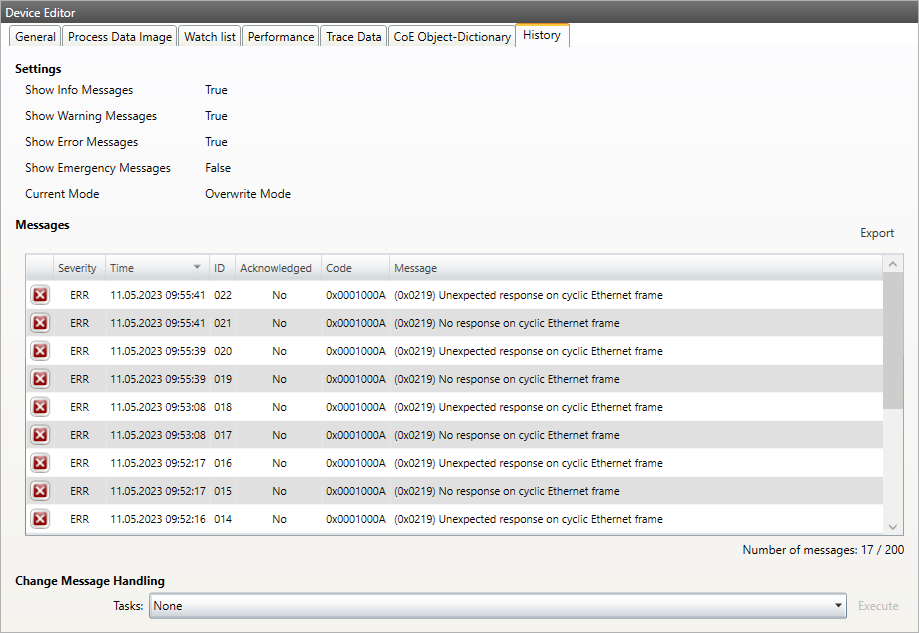919x633 pixels.
Task: Select the error icon of message 020
Action: tap(40, 351)
